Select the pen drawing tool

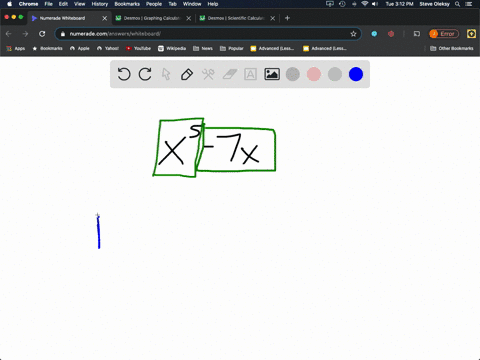(x=187, y=74)
